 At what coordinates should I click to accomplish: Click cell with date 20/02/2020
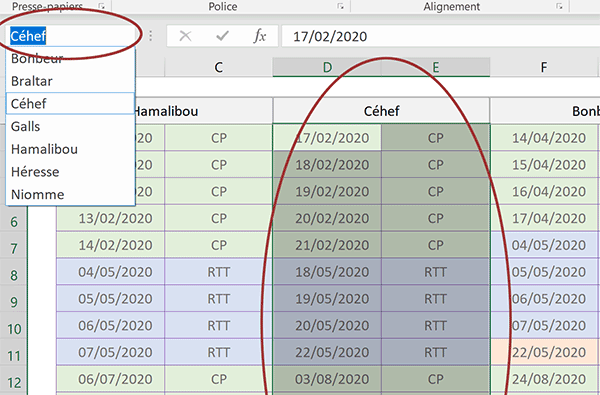pyautogui.click(x=327, y=218)
